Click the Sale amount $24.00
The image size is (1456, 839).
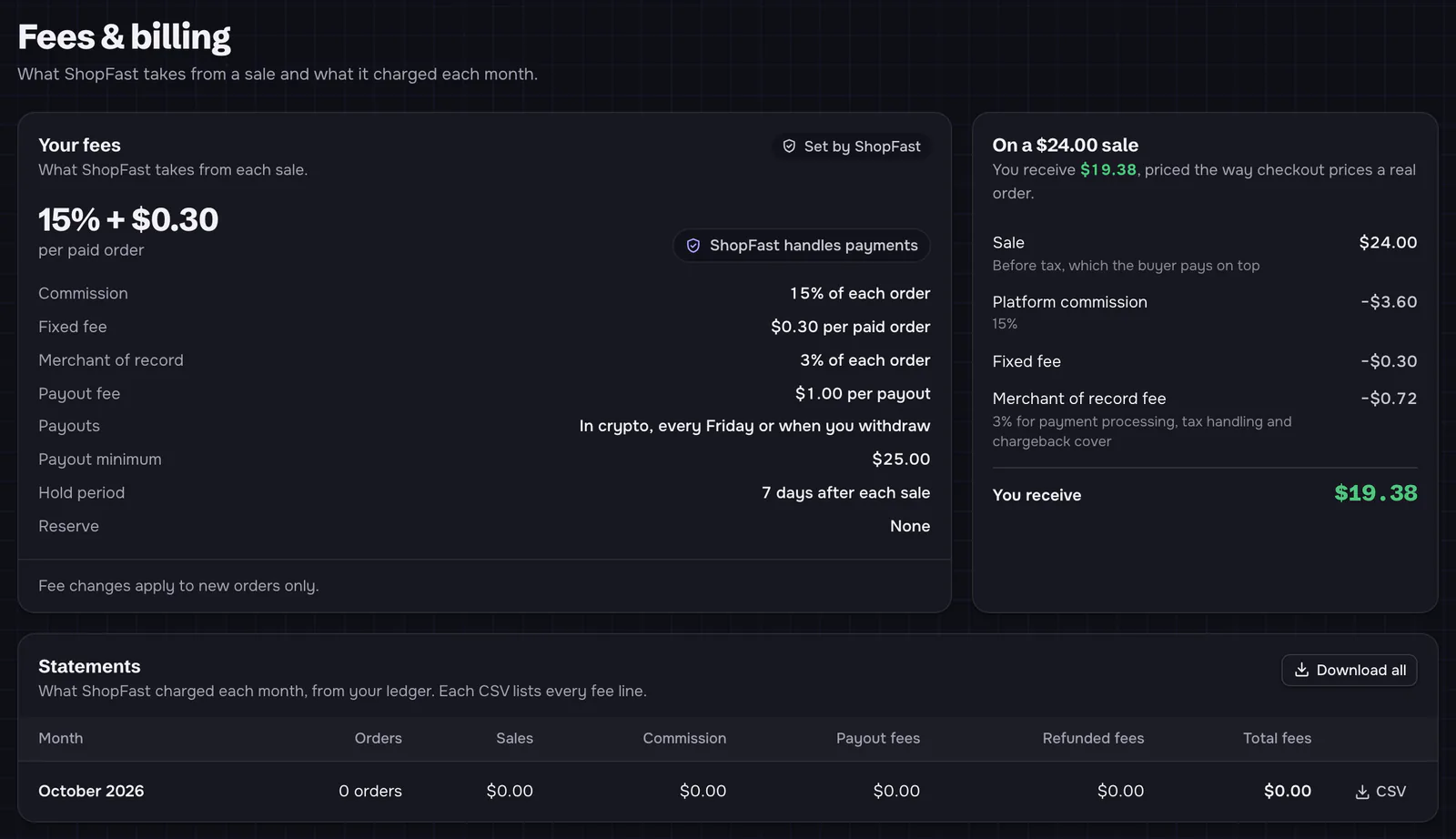1388,243
